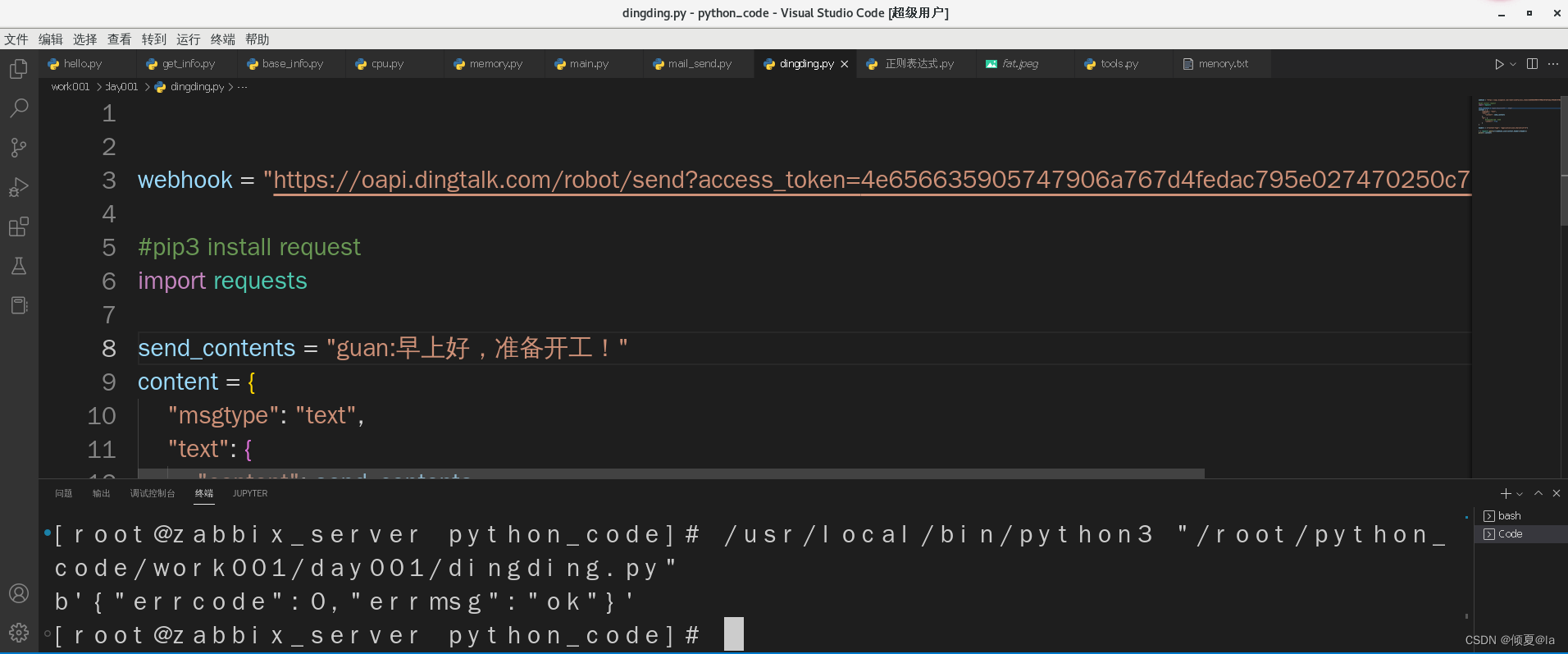Image resolution: width=1568 pixels, height=654 pixels.
Task: Run the Python file with play icon
Action: pos(1499,64)
